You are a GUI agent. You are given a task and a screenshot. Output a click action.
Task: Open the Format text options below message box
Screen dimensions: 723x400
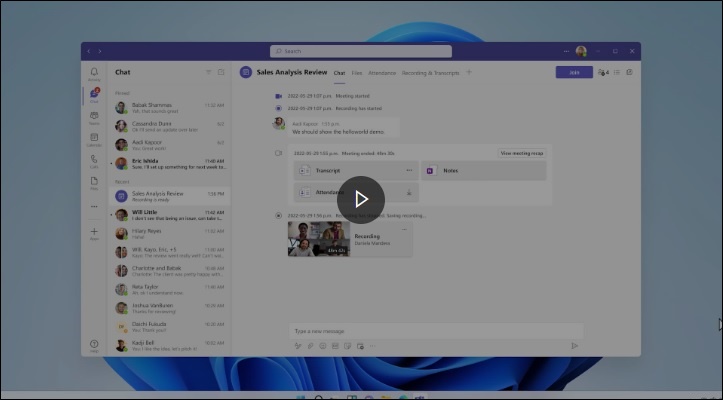(298, 346)
